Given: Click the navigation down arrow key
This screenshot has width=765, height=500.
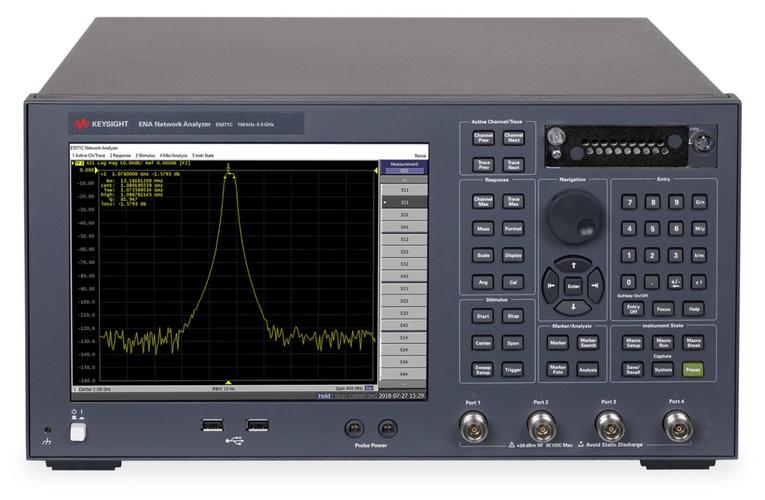Looking at the screenshot, I should pyautogui.click(x=573, y=307).
